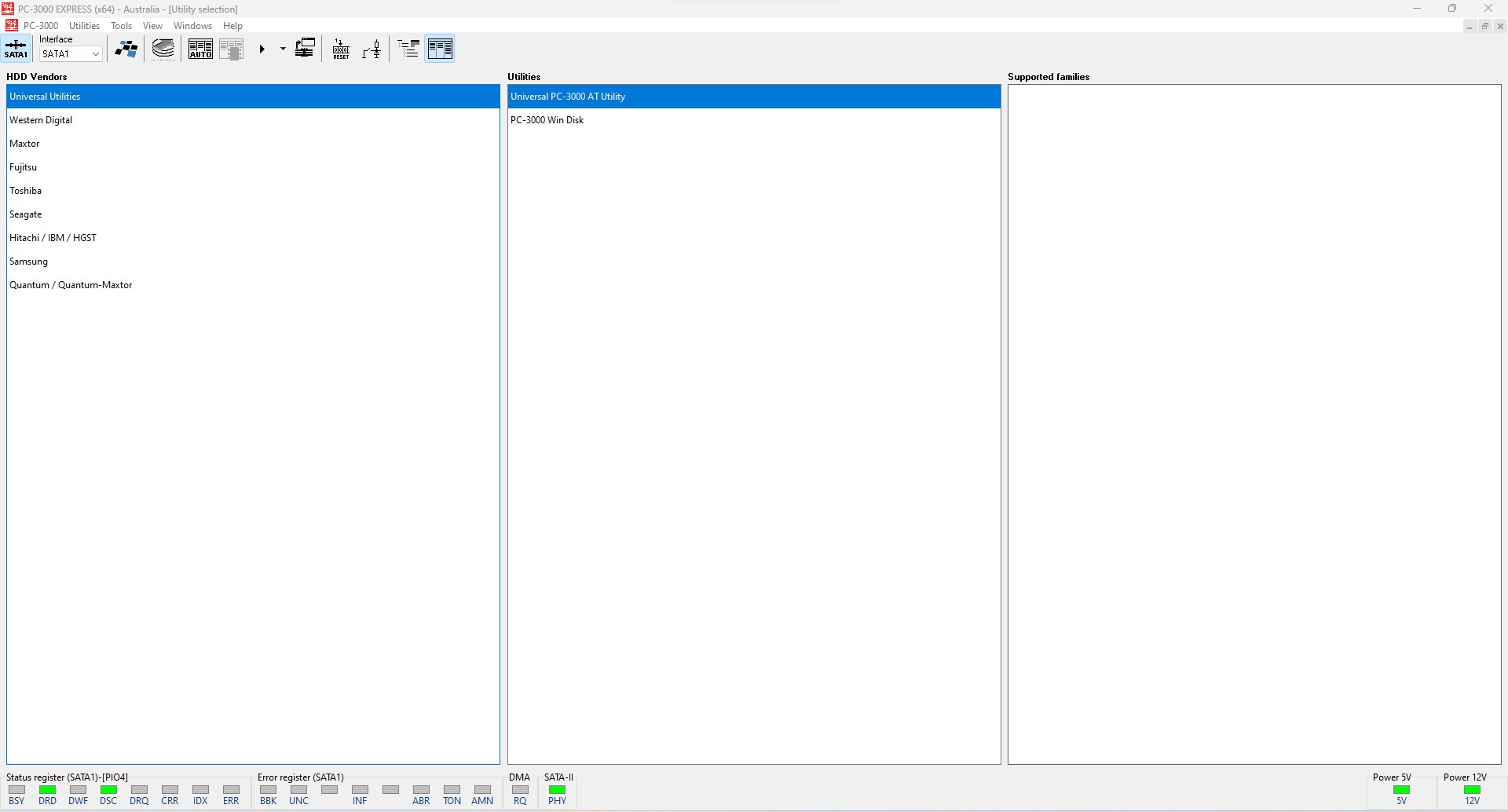Select Western Digital in HDD Vendors
This screenshot has width=1508, height=812.
coord(41,120)
